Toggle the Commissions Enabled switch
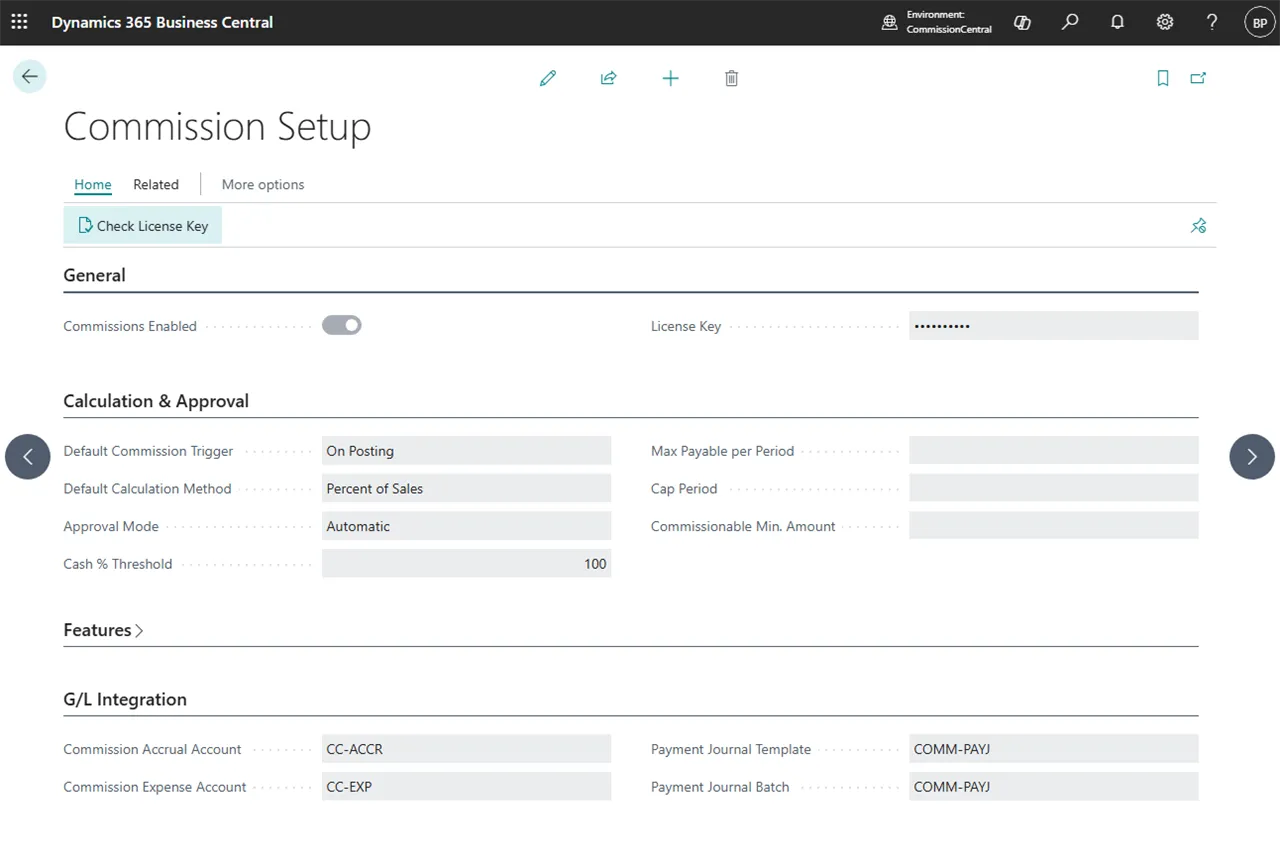This screenshot has width=1280, height=863. [341, 325]
